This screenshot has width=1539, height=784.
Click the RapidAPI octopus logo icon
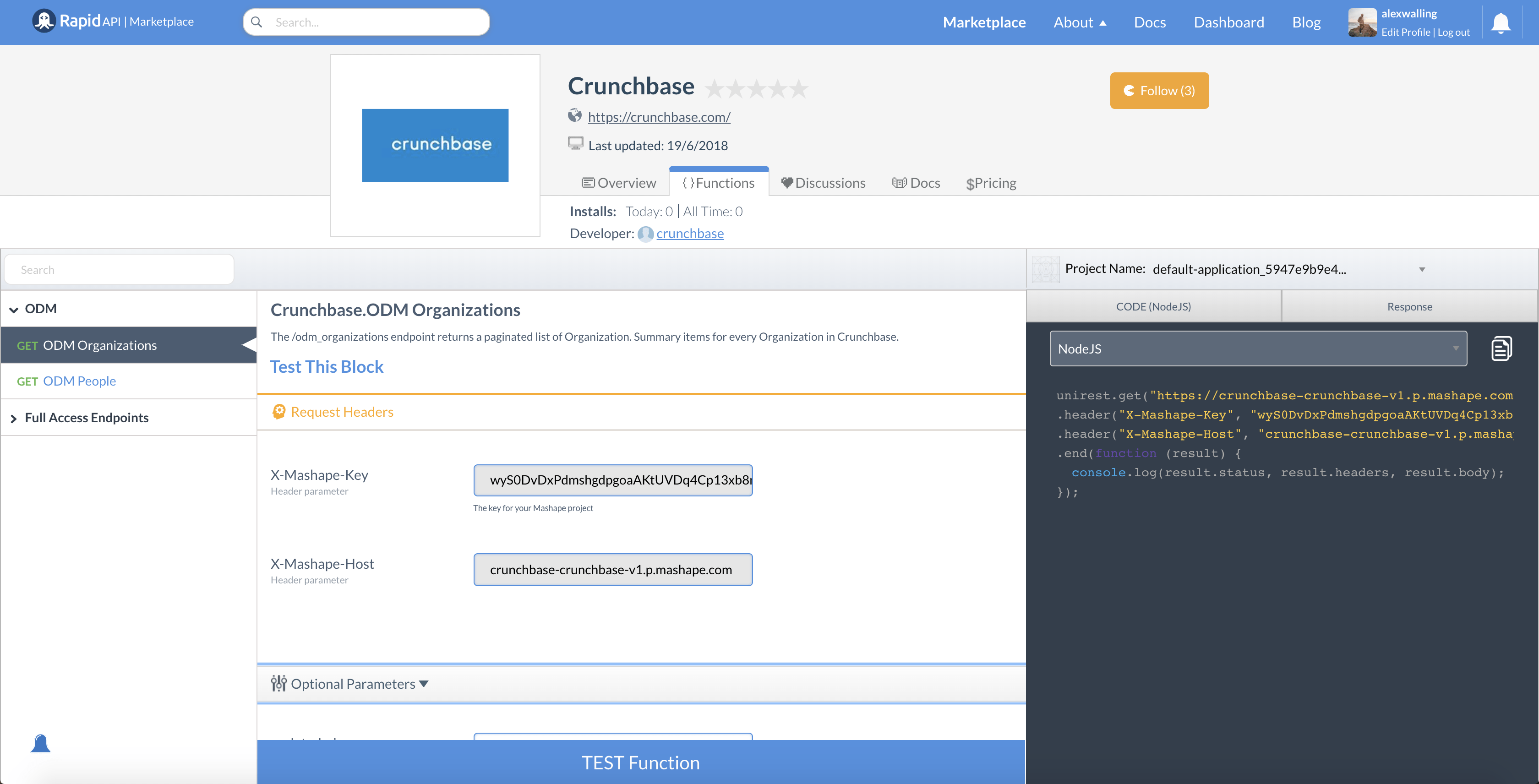point(44,22)
